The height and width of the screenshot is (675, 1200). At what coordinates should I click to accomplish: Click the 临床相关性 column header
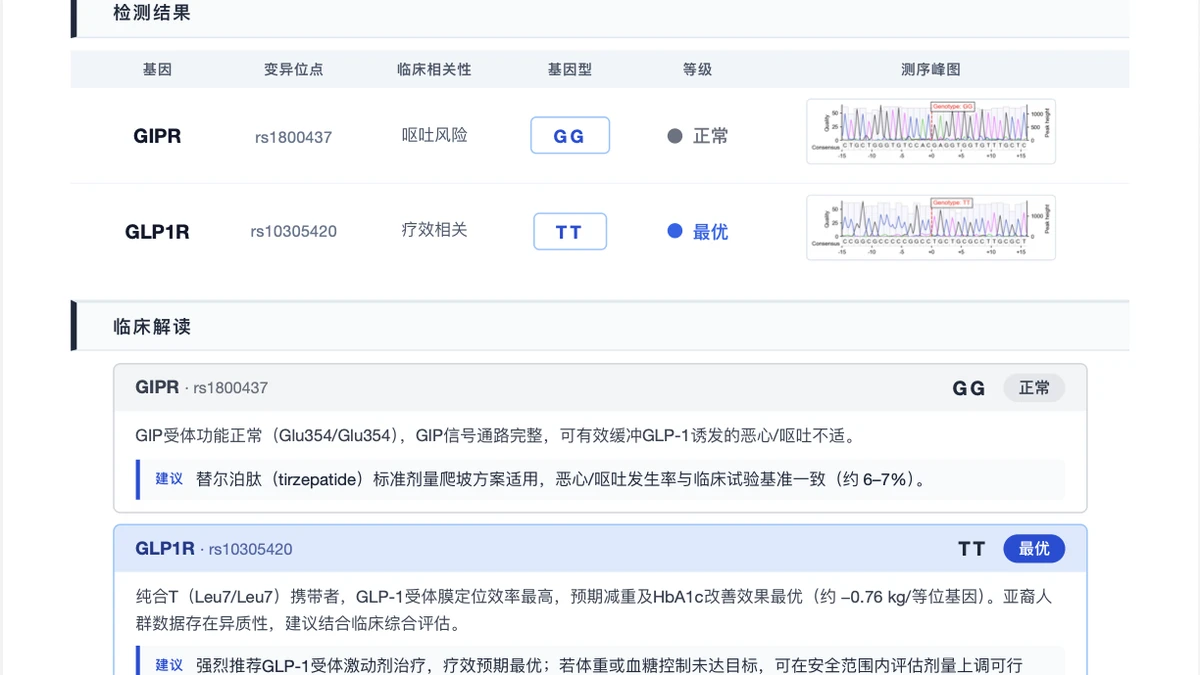pyautogui.click(x=434, y=70)
